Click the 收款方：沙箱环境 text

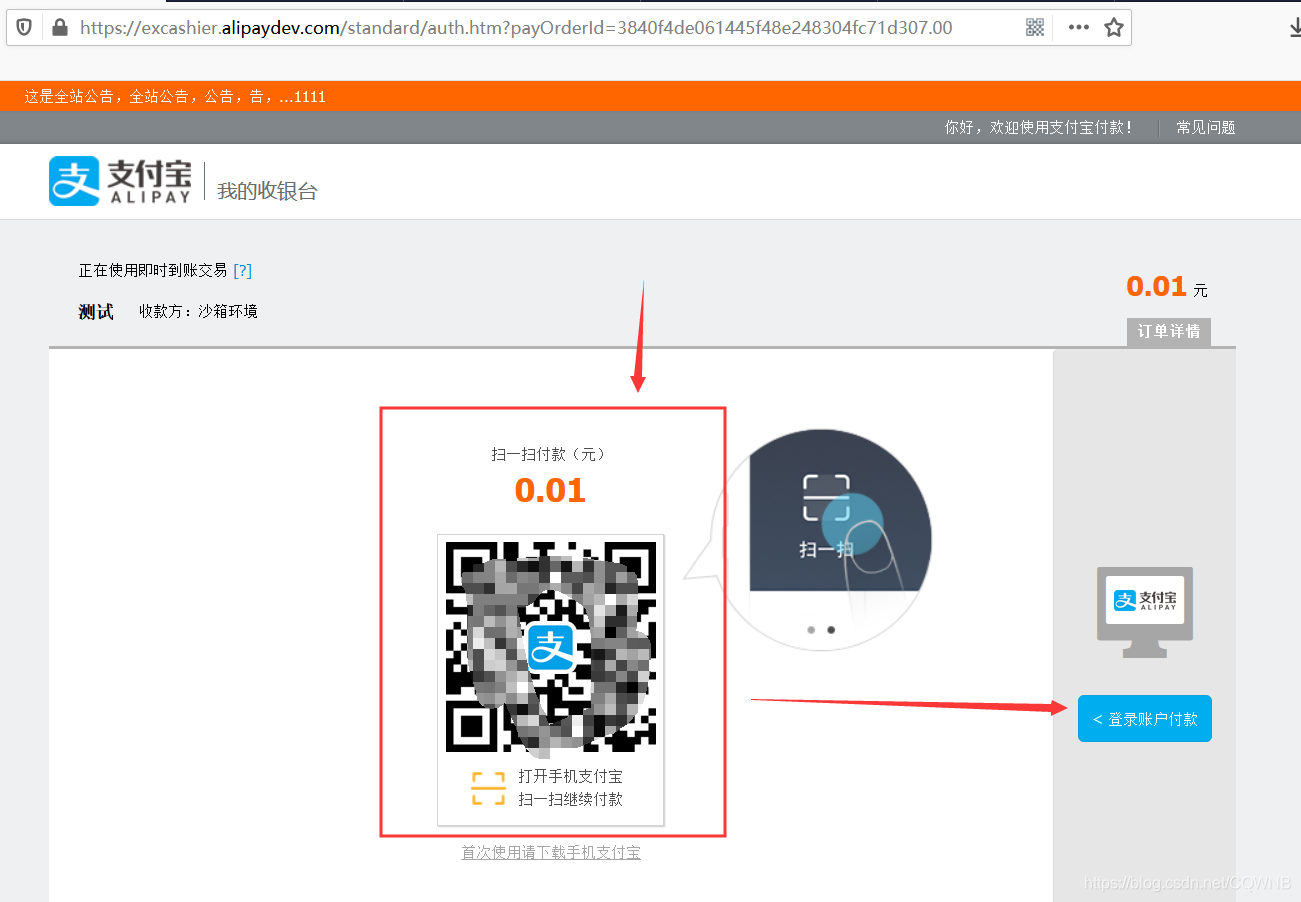198,312
